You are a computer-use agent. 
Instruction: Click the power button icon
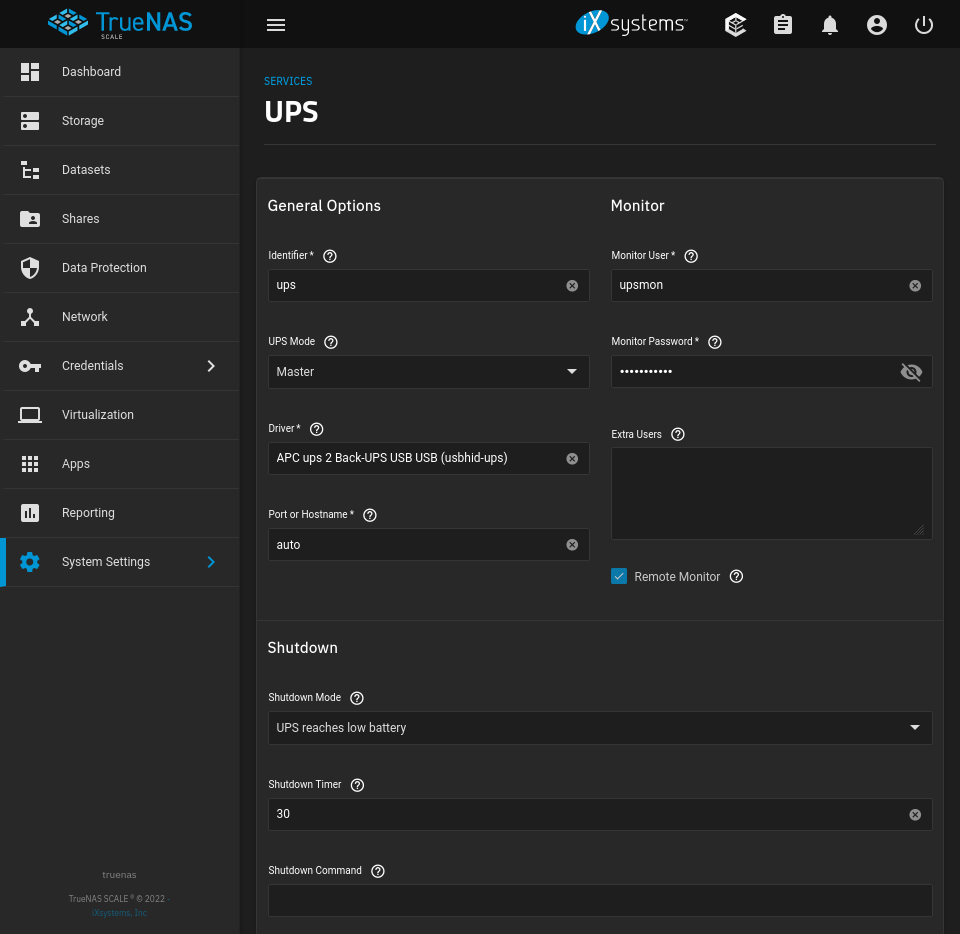click(x=923, y=25)
